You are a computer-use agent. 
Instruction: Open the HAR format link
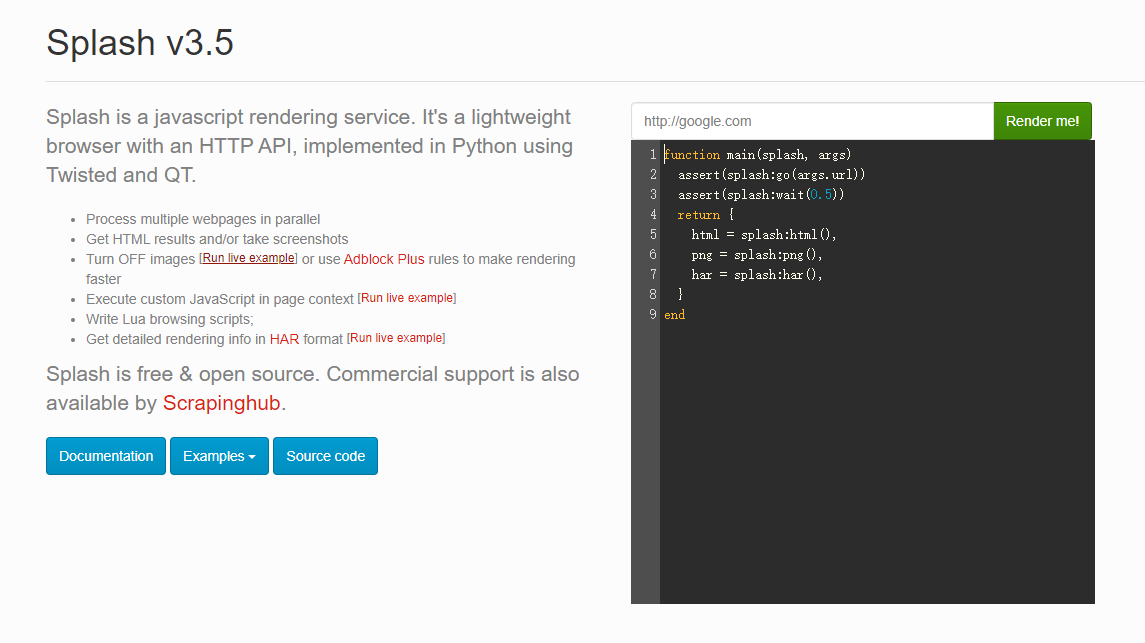[x=284, y=339]
